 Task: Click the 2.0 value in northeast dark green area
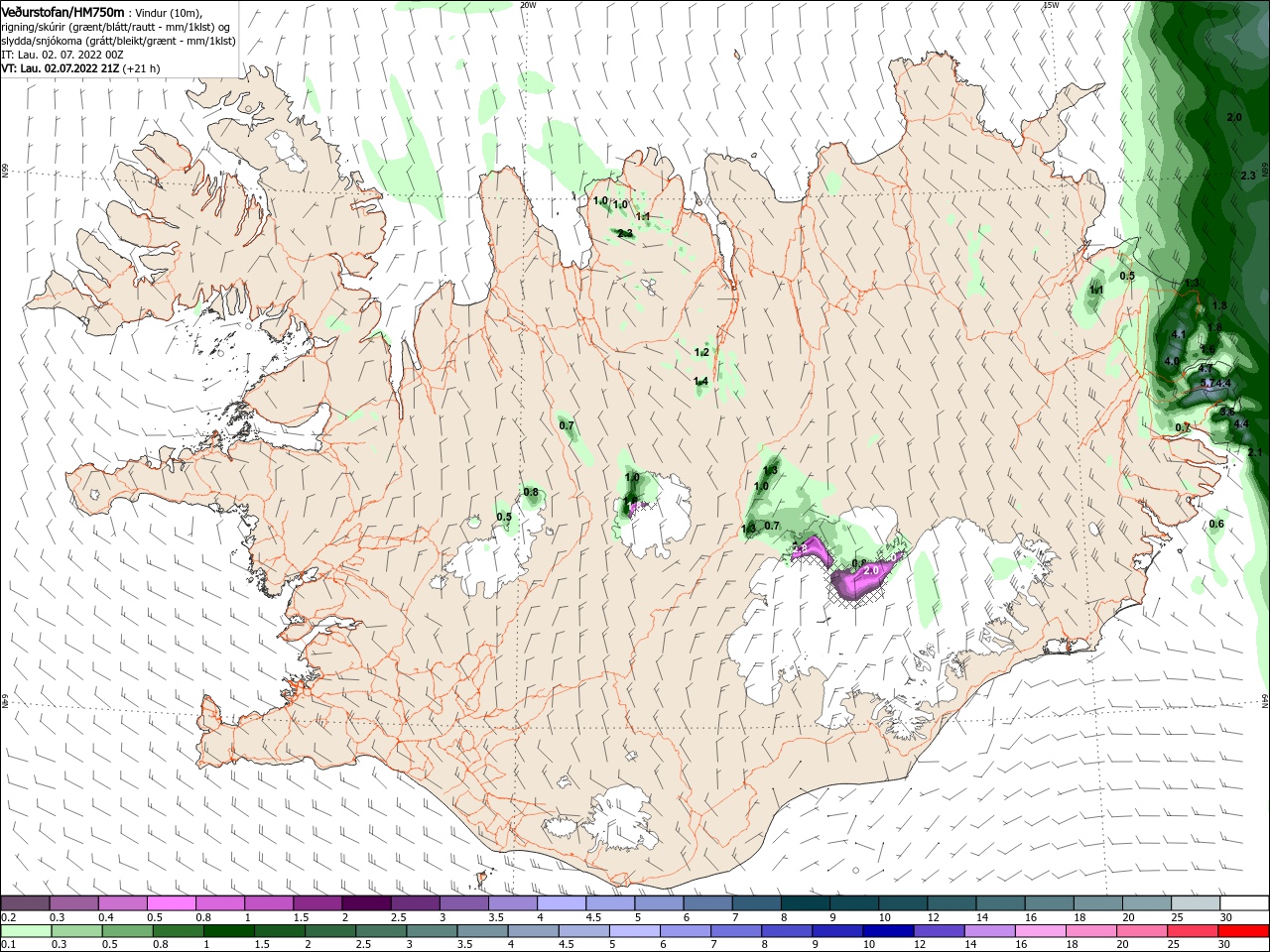tap(1234, 118)
